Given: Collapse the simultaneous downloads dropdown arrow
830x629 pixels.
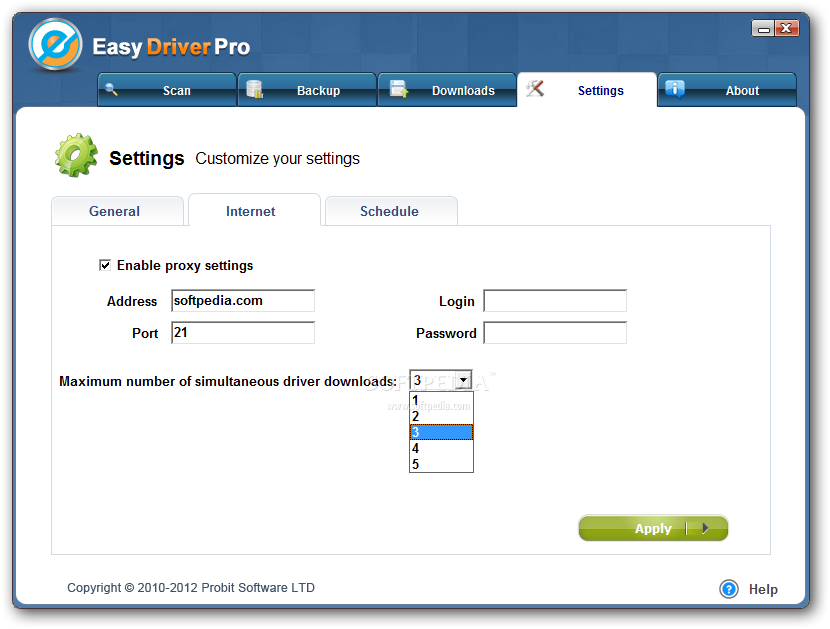Looking at the screenshot, I should (x=463, y=380).
